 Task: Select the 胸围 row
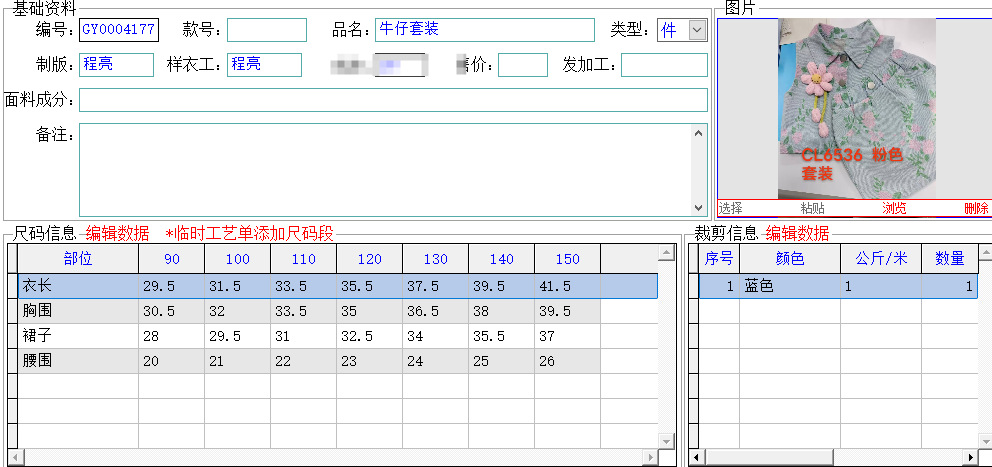click(309, 311)
